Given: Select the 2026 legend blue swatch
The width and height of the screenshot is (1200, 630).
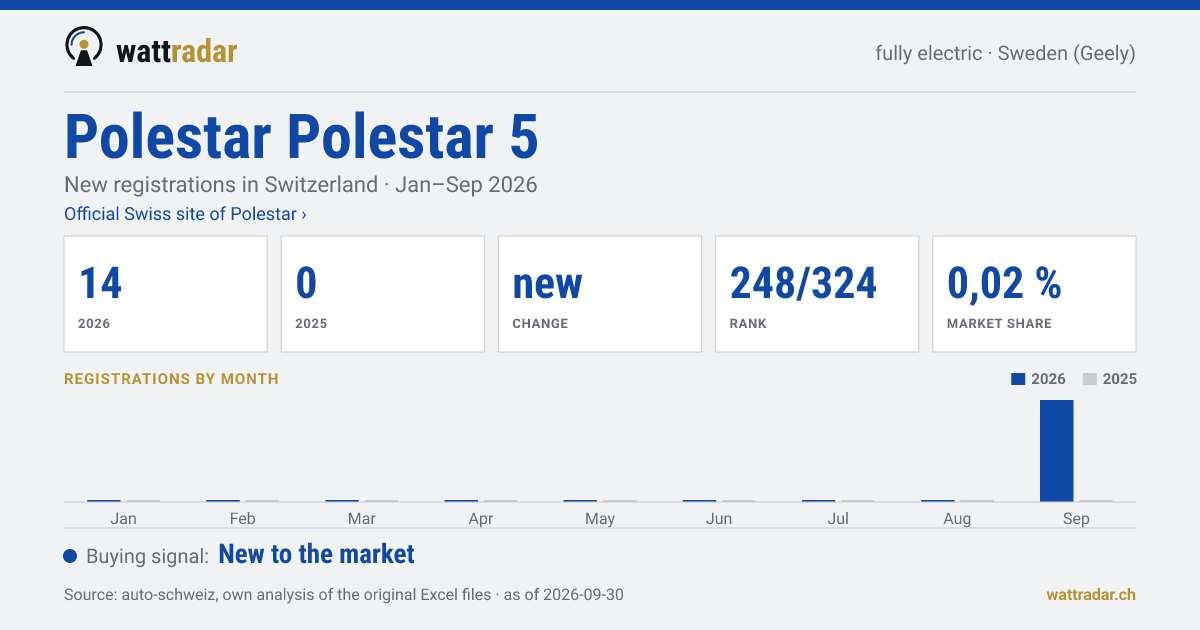Looking at the screenshot, I should click(1019, 379).
